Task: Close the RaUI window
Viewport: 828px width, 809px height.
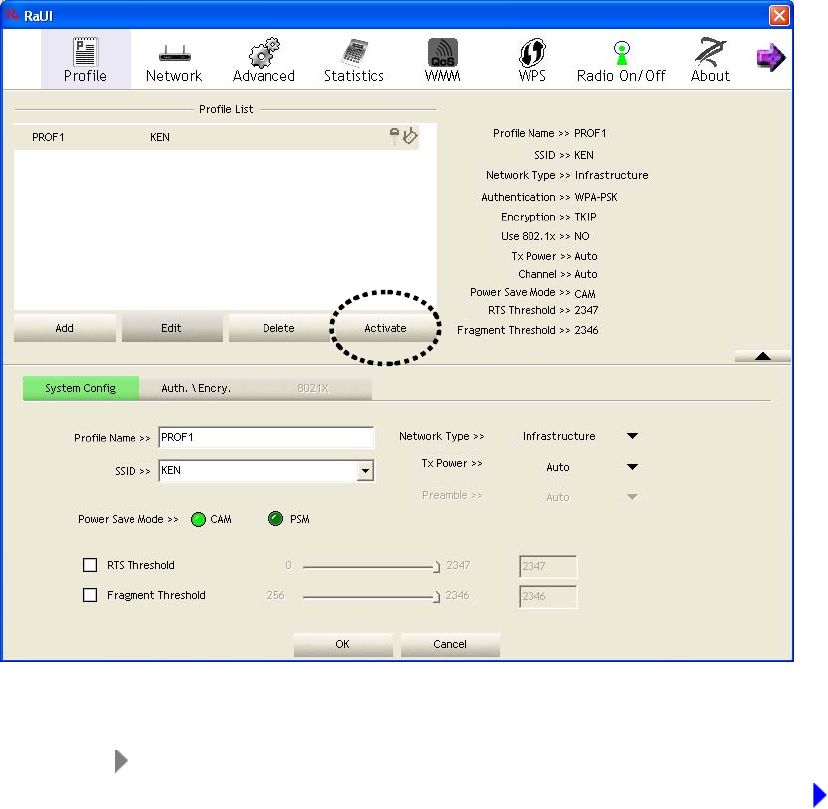Action: tap(779, 15)
